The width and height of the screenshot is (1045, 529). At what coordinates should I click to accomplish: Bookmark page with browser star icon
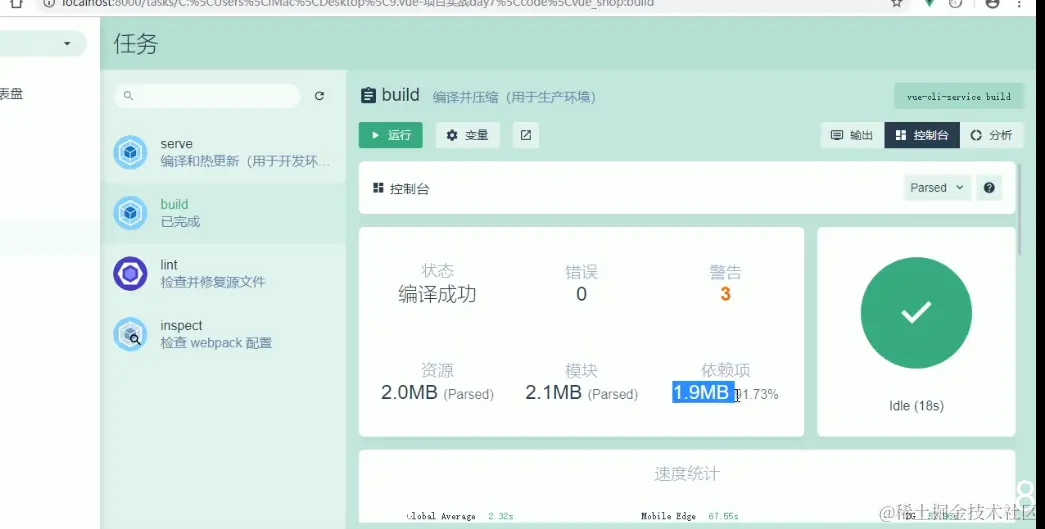[897, 3]
